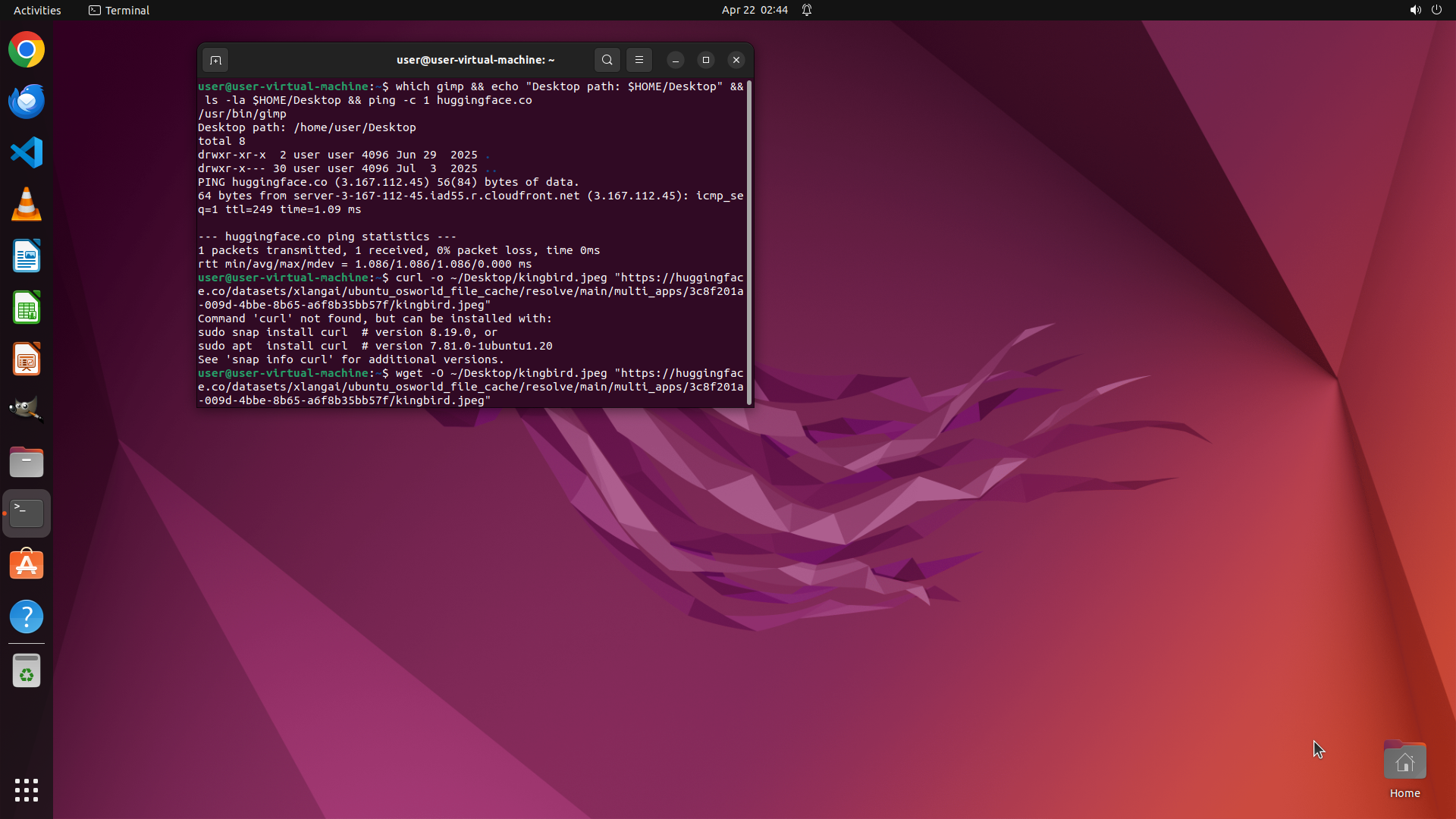Open Ubuntu Software center
This screenshot has width=1456, height=819.
27,565
